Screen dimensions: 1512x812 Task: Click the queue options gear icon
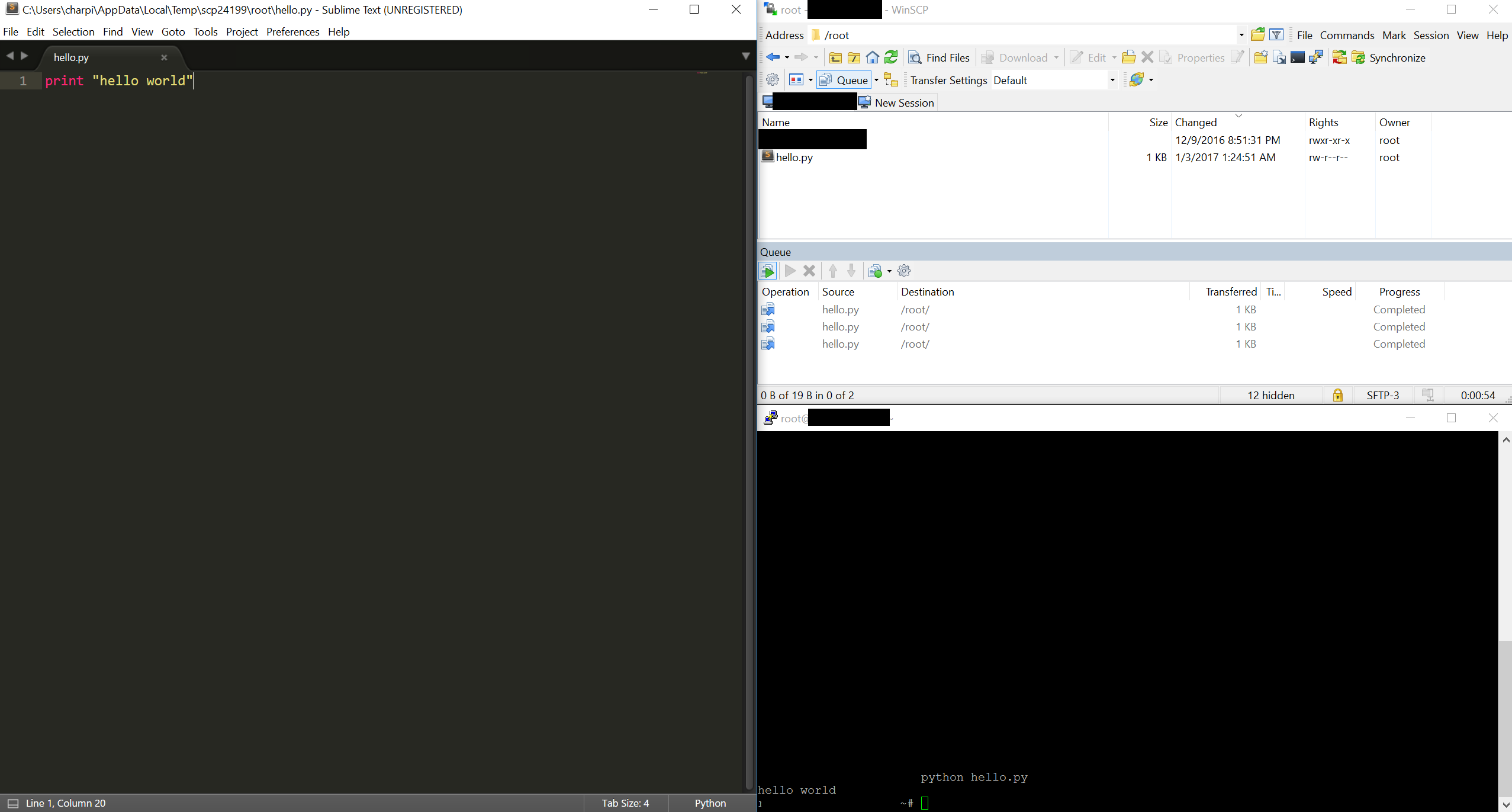click(904, 271)
